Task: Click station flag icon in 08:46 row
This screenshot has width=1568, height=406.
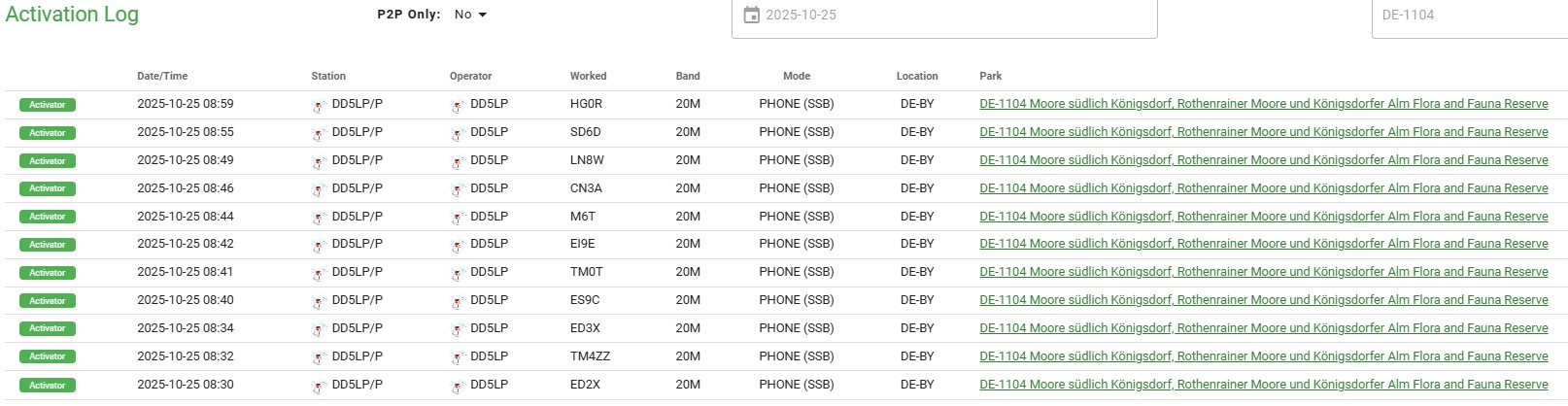Action: [x=318, y=190]
